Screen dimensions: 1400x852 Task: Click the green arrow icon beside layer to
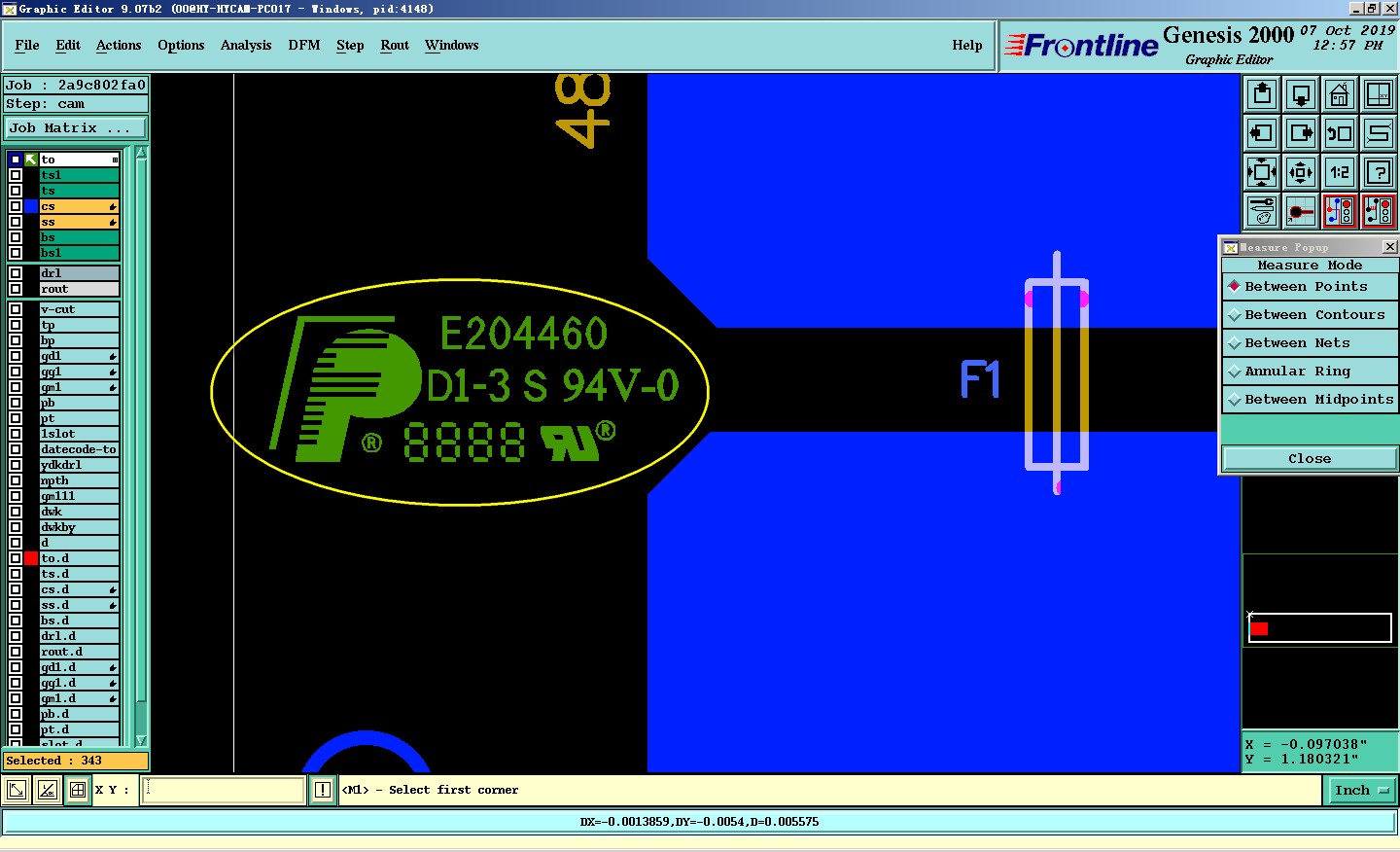tap(31, 160)
